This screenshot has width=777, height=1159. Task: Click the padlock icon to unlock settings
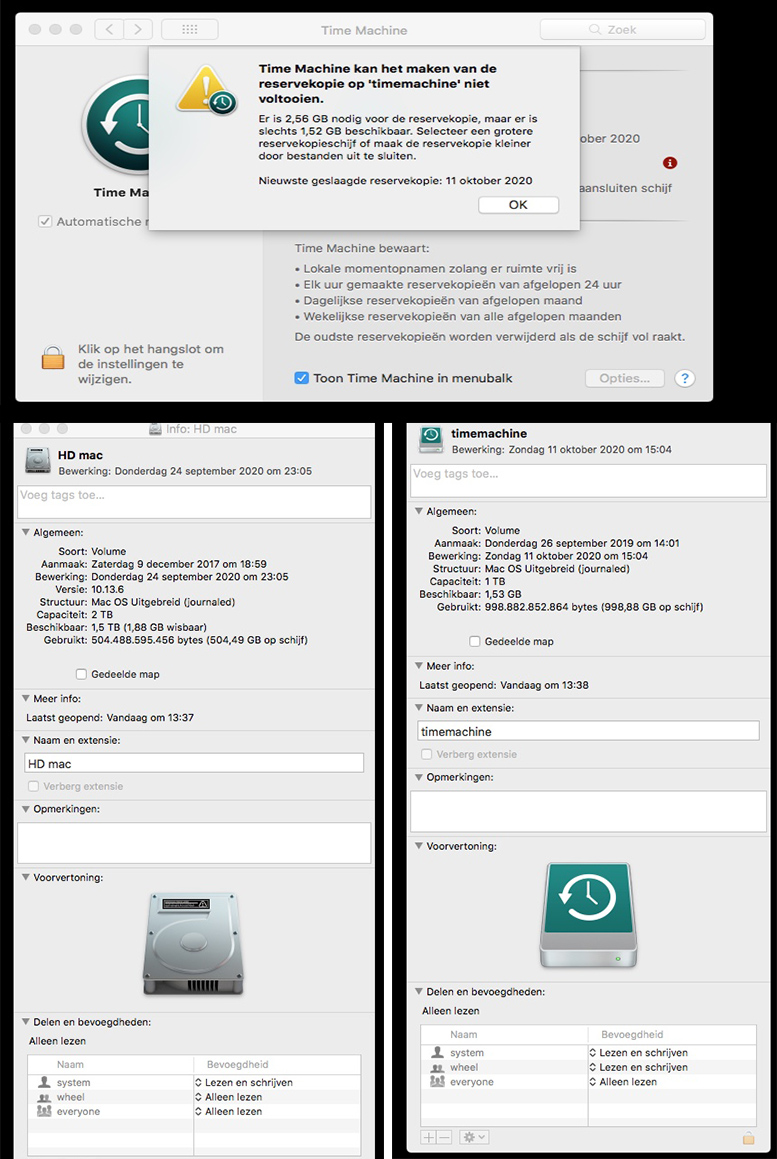pyautogui.click(x=53, y=357)
